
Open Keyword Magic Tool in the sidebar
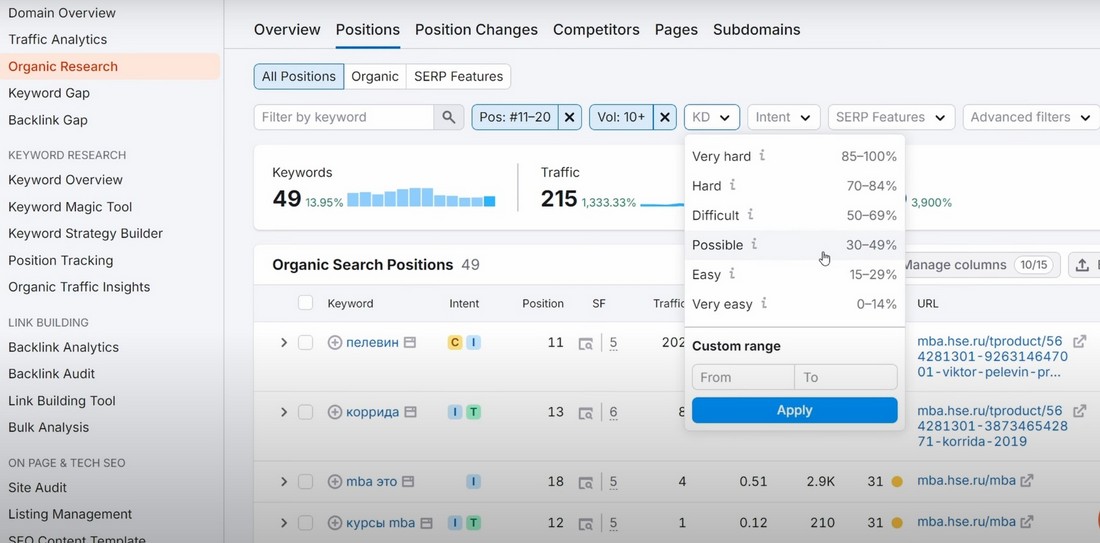[70, 207]
